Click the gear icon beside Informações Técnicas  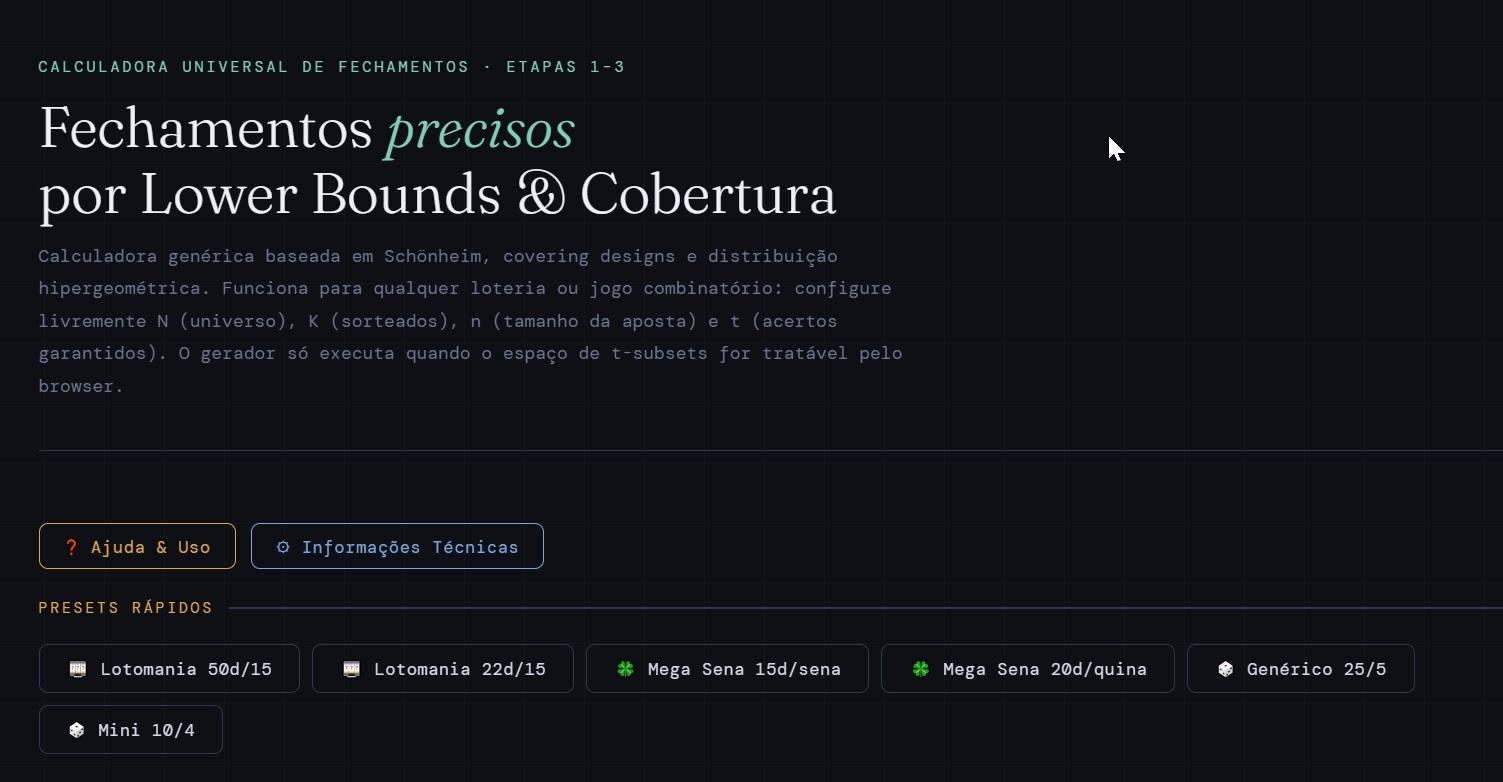pyautogui.click(x=283, y=547)
